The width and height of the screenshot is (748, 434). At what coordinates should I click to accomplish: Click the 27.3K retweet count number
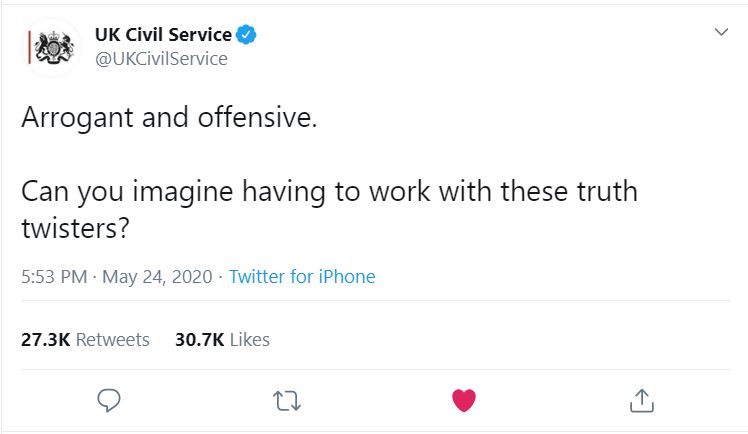[x=45, y=339]
